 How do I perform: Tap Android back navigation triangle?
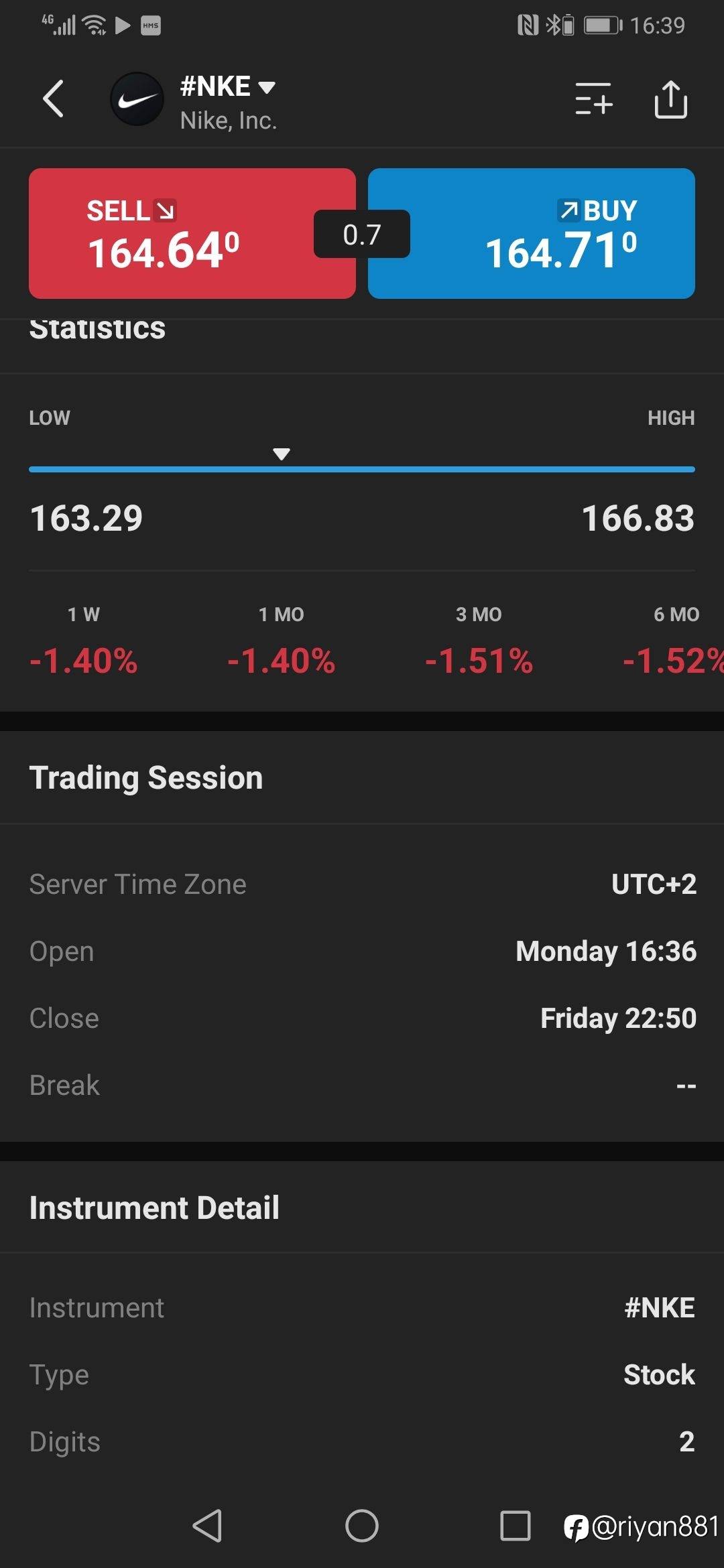point(207,1526)
